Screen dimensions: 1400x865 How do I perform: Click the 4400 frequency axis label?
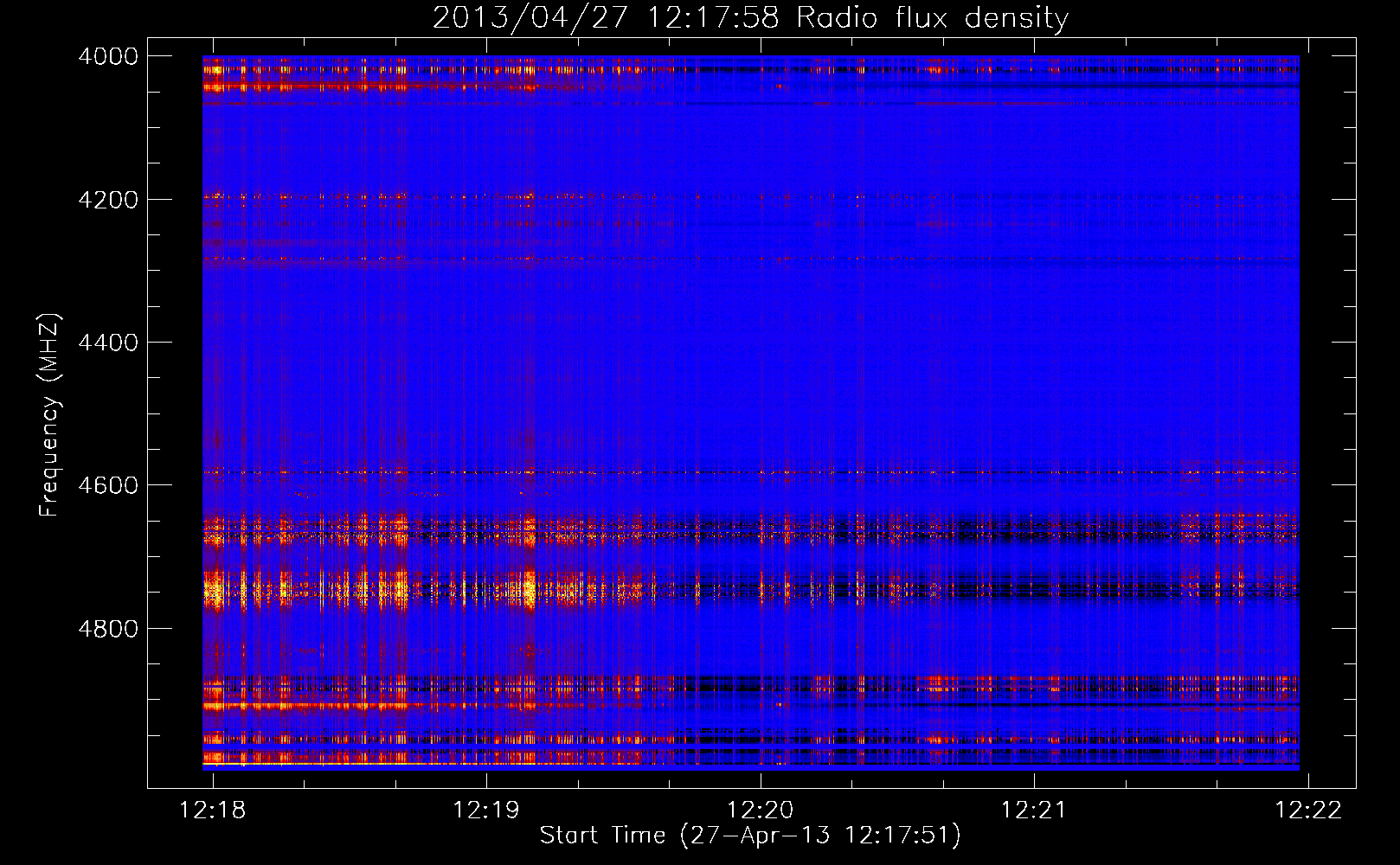click(x=108, y=343)
